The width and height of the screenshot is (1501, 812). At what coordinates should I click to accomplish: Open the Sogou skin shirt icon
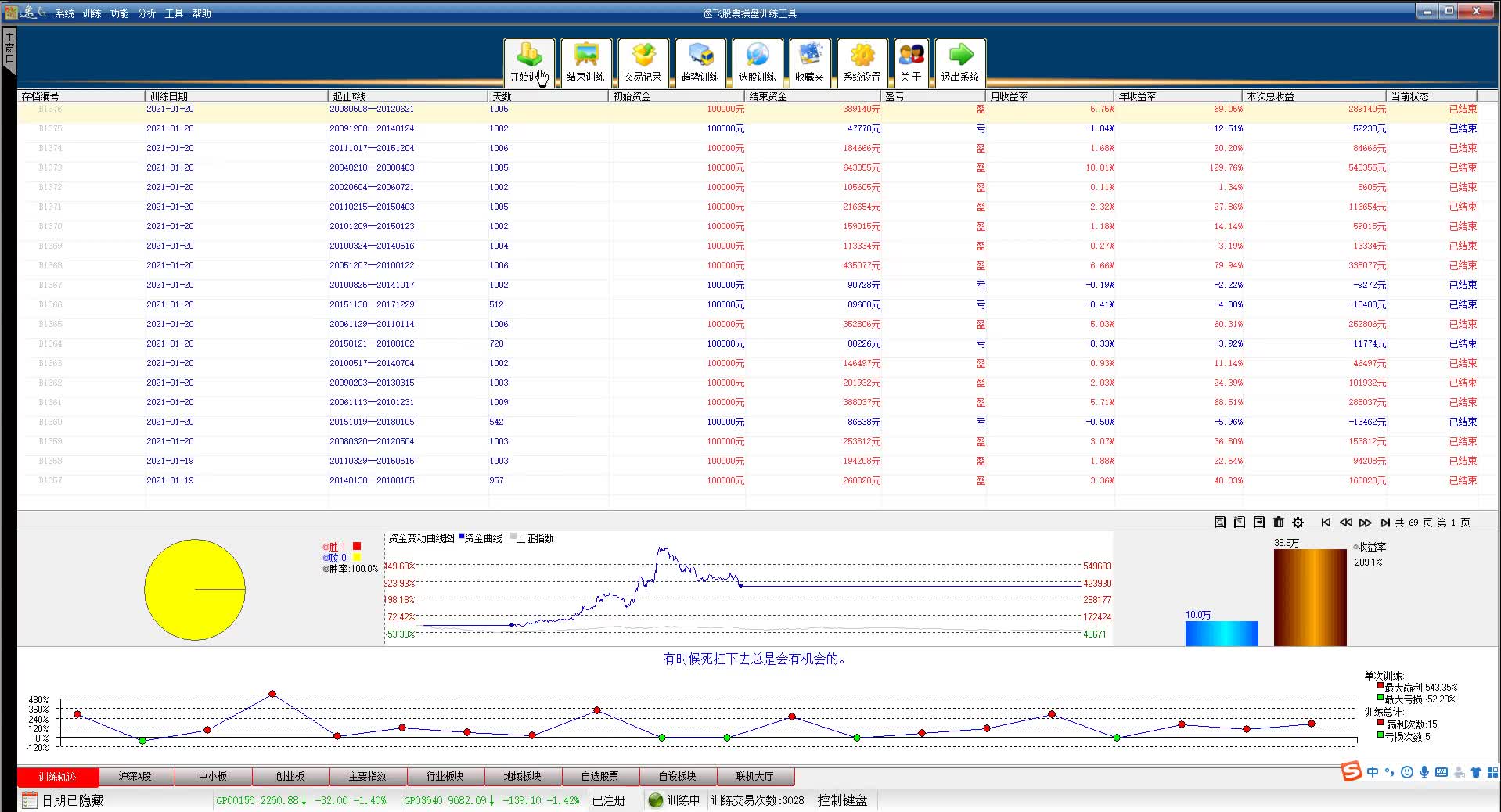point(1476,772)
